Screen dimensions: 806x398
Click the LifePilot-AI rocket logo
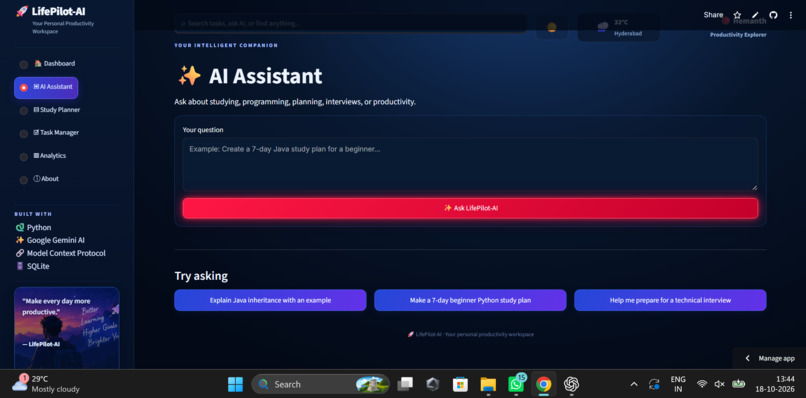pos(22,11)
